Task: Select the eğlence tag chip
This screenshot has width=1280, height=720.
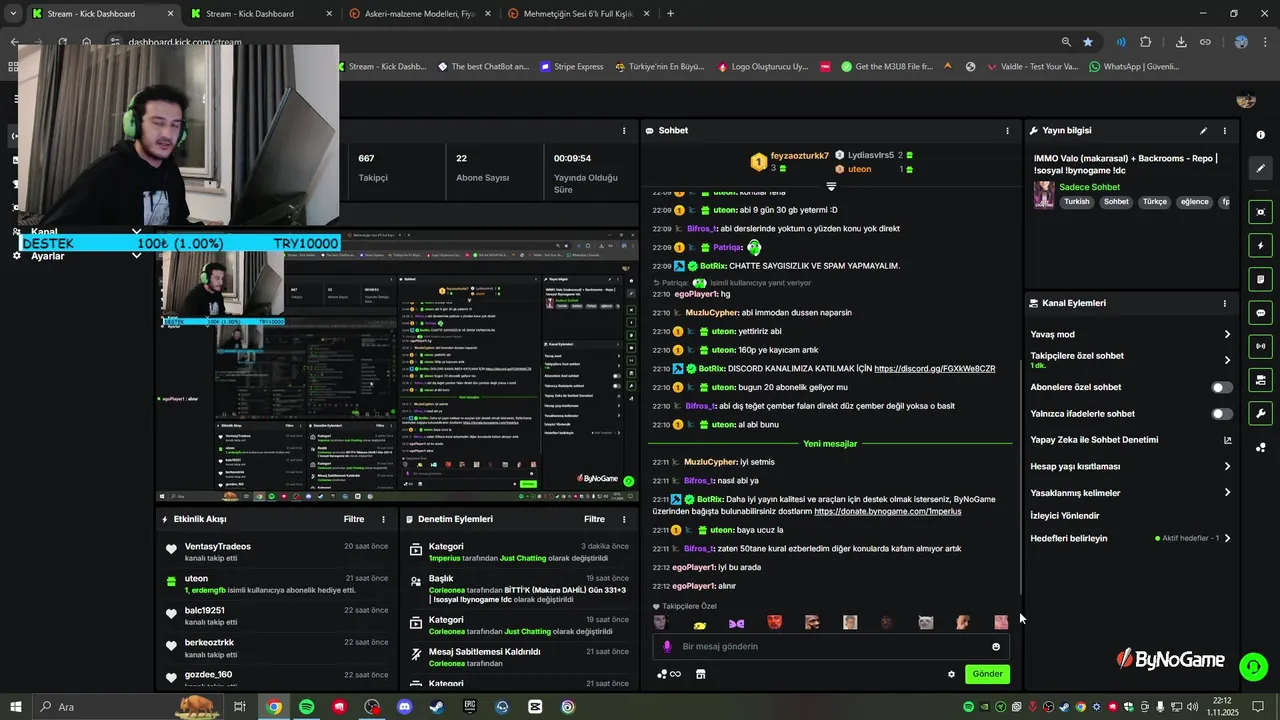Action: click(x=1194, y=202)
